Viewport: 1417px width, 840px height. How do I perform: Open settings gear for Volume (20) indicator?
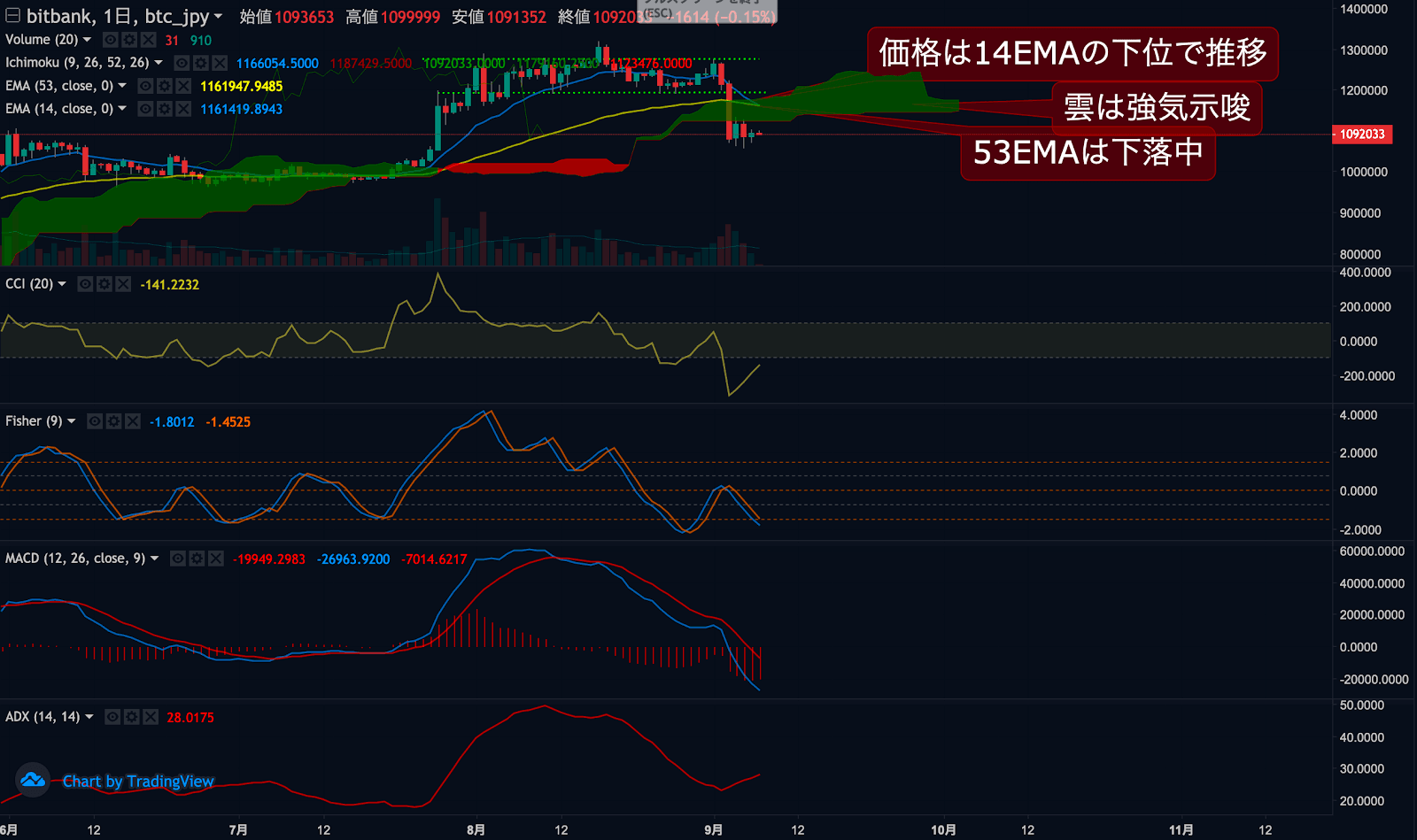(129, 40)
